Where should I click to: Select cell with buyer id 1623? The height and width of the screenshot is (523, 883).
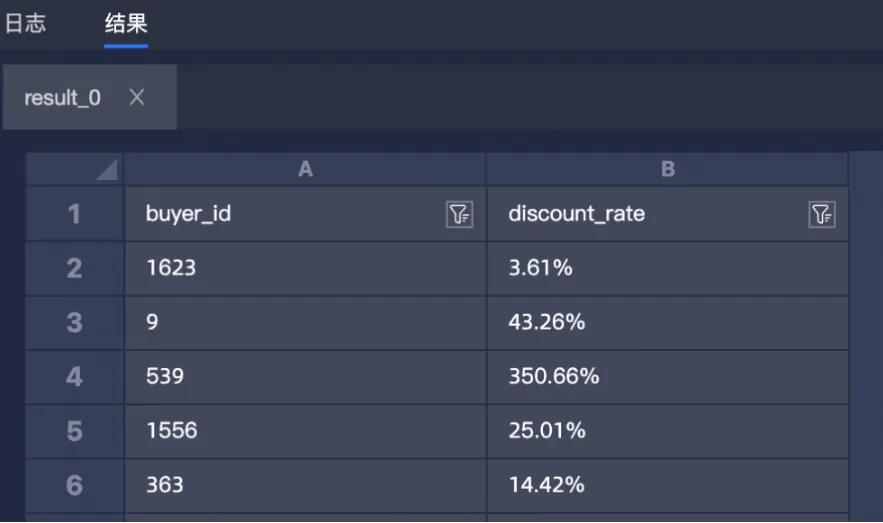305,269
